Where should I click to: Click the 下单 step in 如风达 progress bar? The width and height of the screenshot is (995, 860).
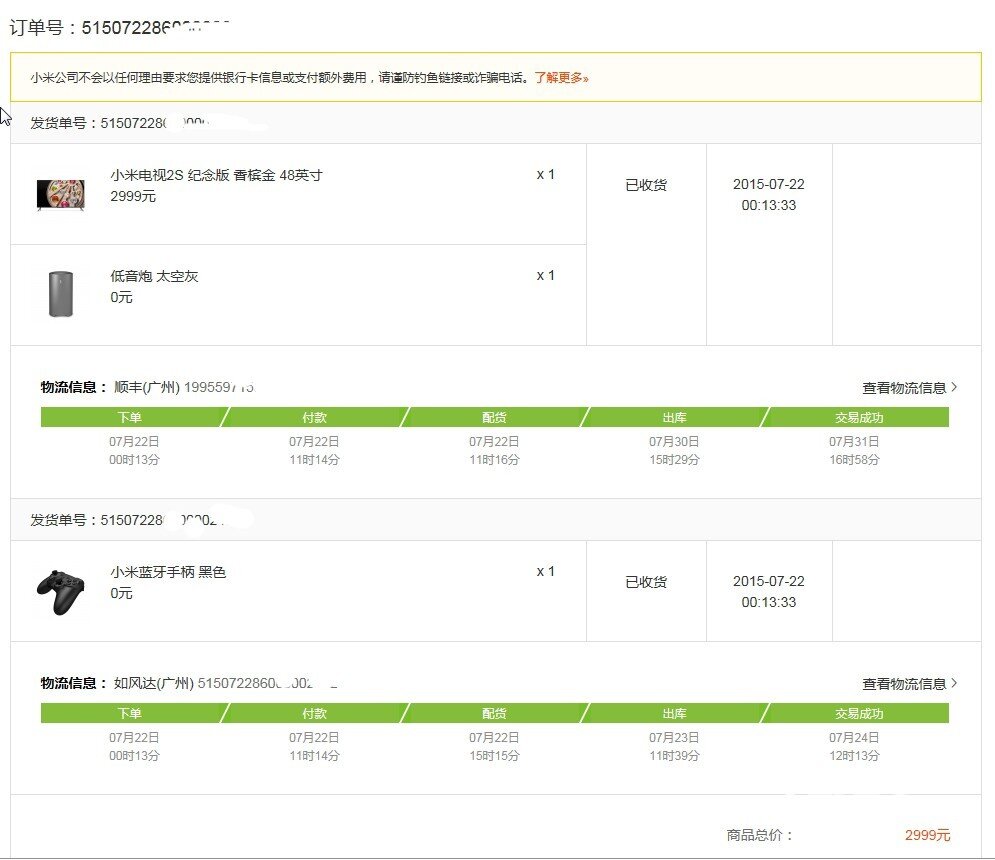click(130, 713)
